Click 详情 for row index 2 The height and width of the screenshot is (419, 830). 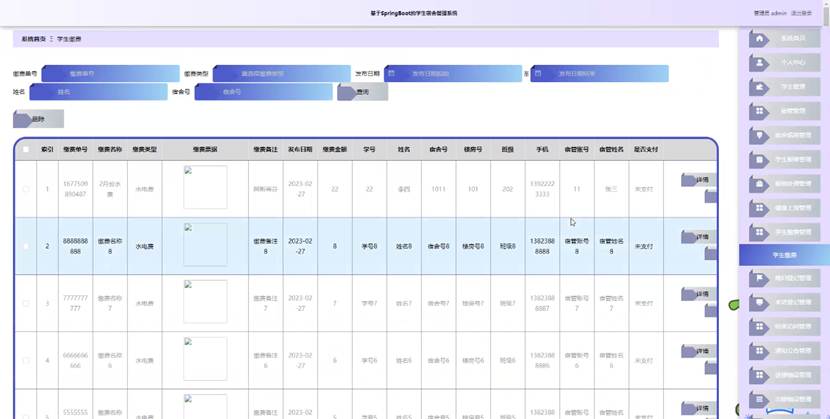[698, 237]
